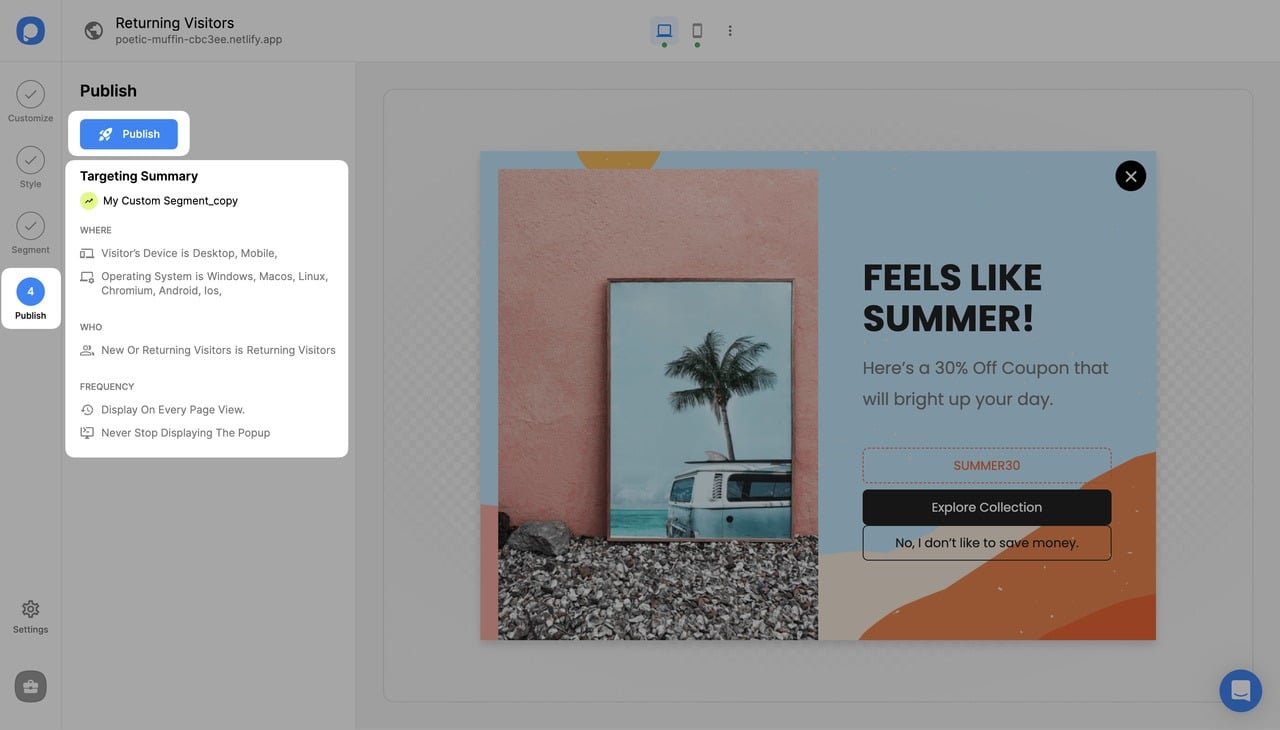Click the SUMMER30 coupon code box

(x=987, y=466)
